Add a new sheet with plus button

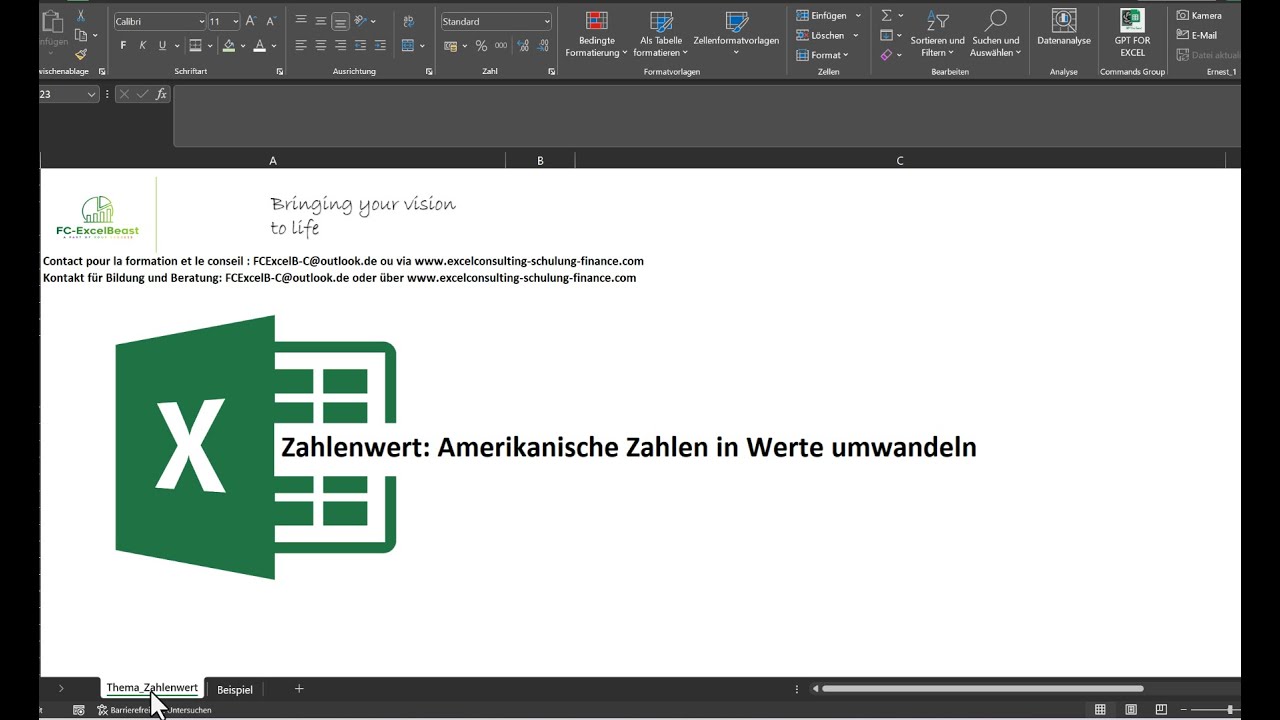(x=298, y=689)
